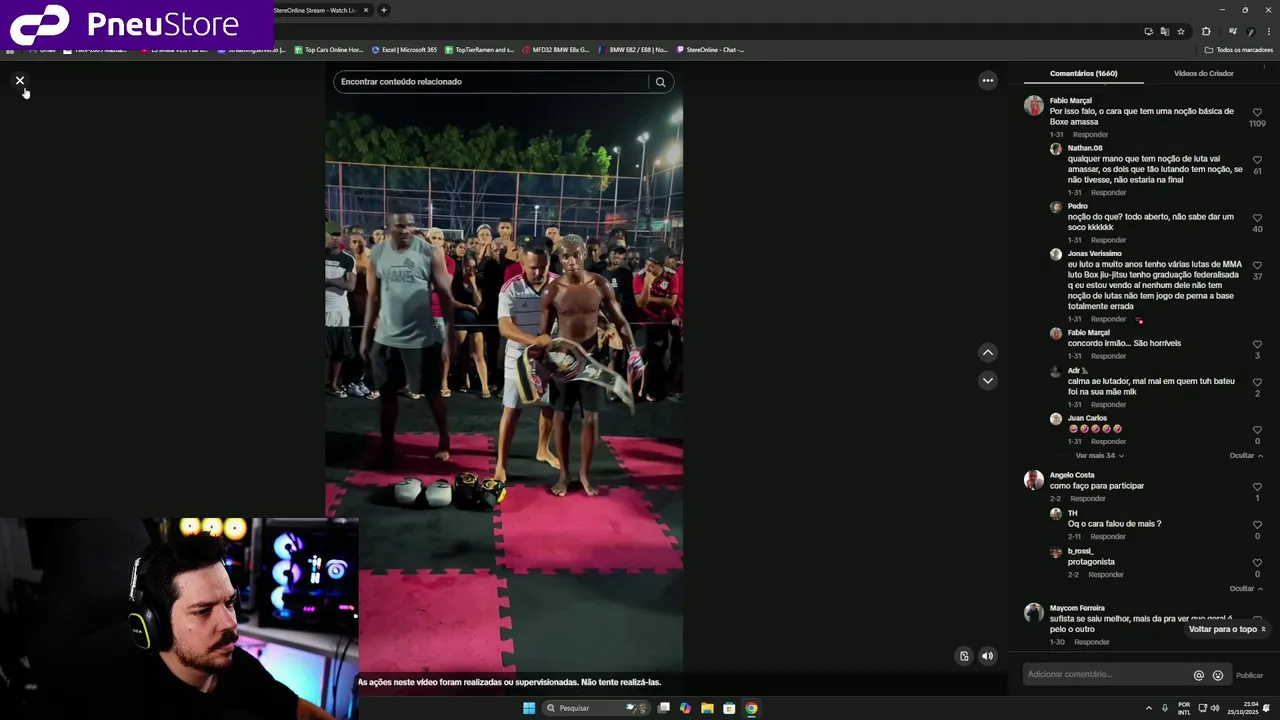Image resolution: width=1280 pixels, height=720 pixels.
Task: Go to next video with the down arrow
Action: (x=987, y=380)
